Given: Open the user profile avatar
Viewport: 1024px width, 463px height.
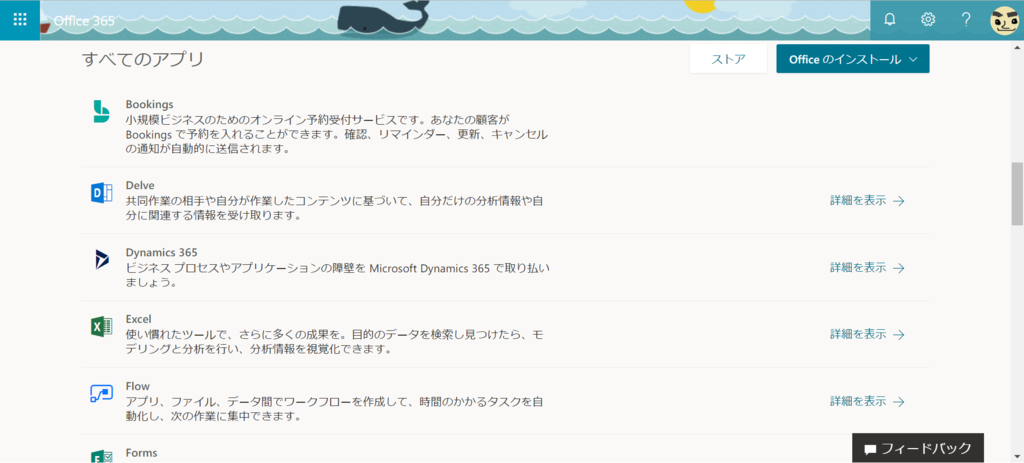Looking at the screenshot, I should click(x=1004, y=20).
